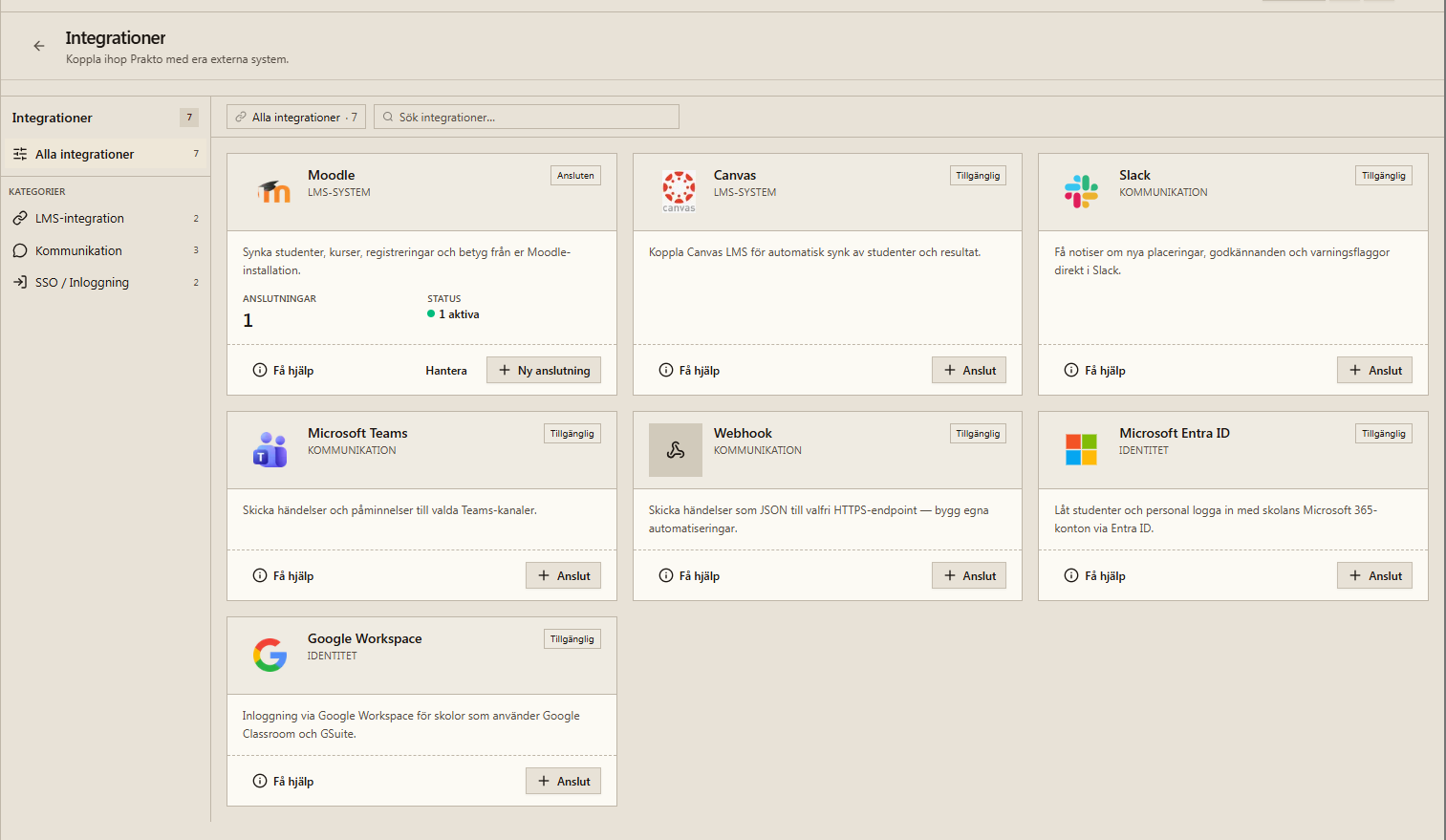Screen dimensions: 1446x840
Task: Click the Tillgänglig badge on Slack
Action: click(1384, 176)
